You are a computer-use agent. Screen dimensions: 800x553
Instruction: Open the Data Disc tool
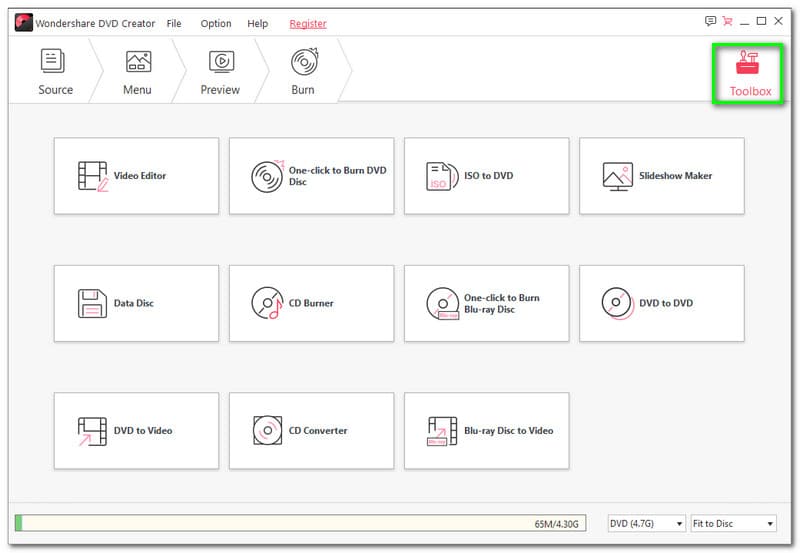click(136, 303)
